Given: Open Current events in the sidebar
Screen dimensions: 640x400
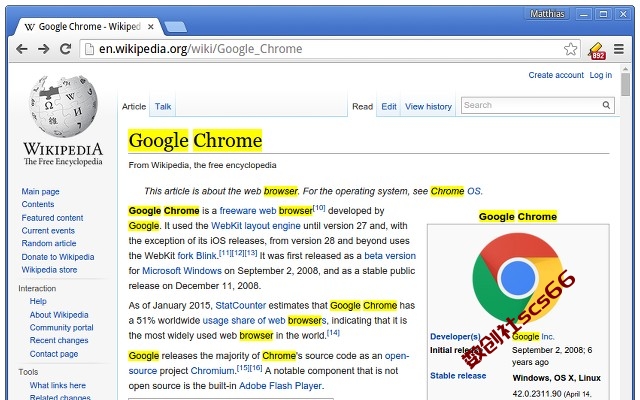Looking at the screenshot, I should pyautogui.click(x=48, y=231).
